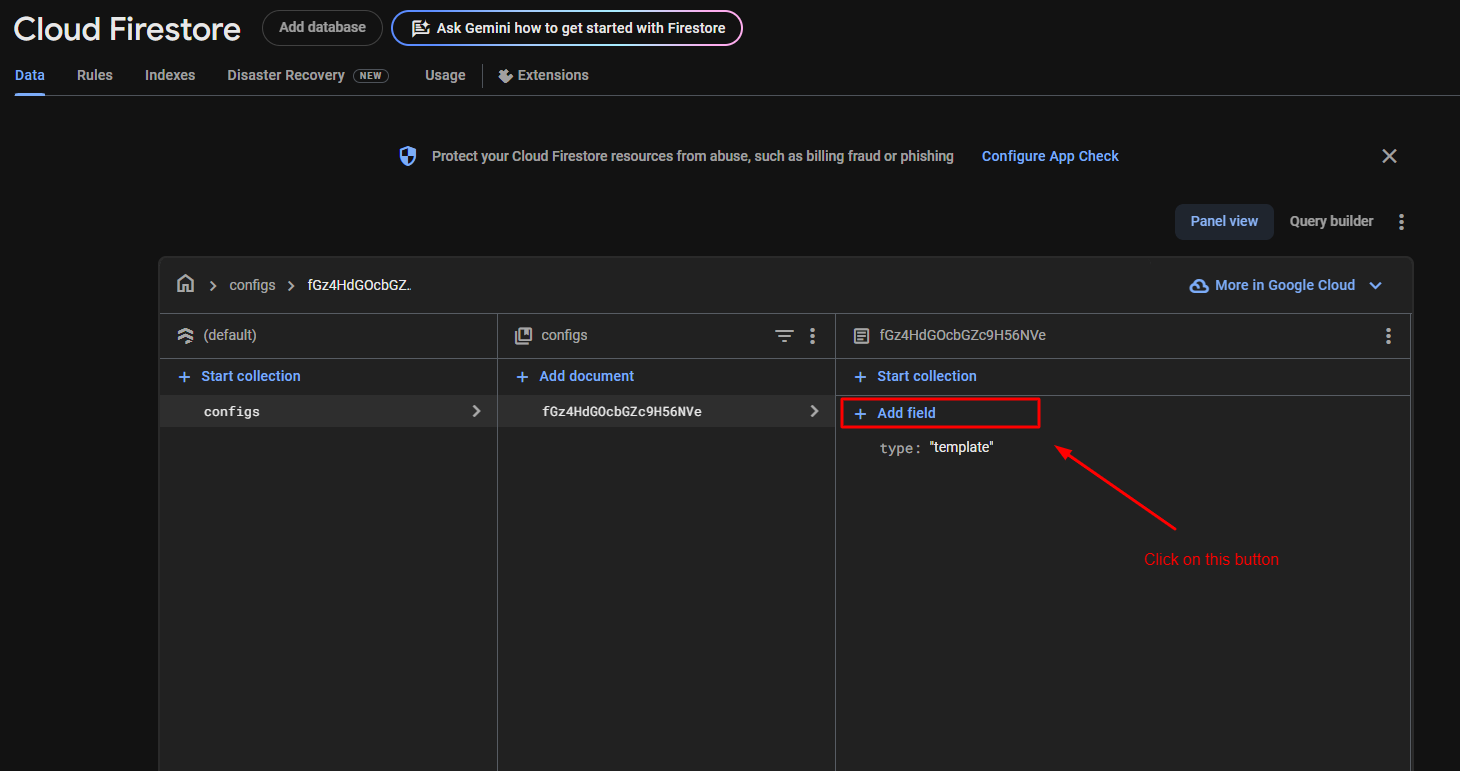Dismiss the App Check banner
Image resolution: width=1460 pixels, height=771 pixels.
[x=1389, y=156]
